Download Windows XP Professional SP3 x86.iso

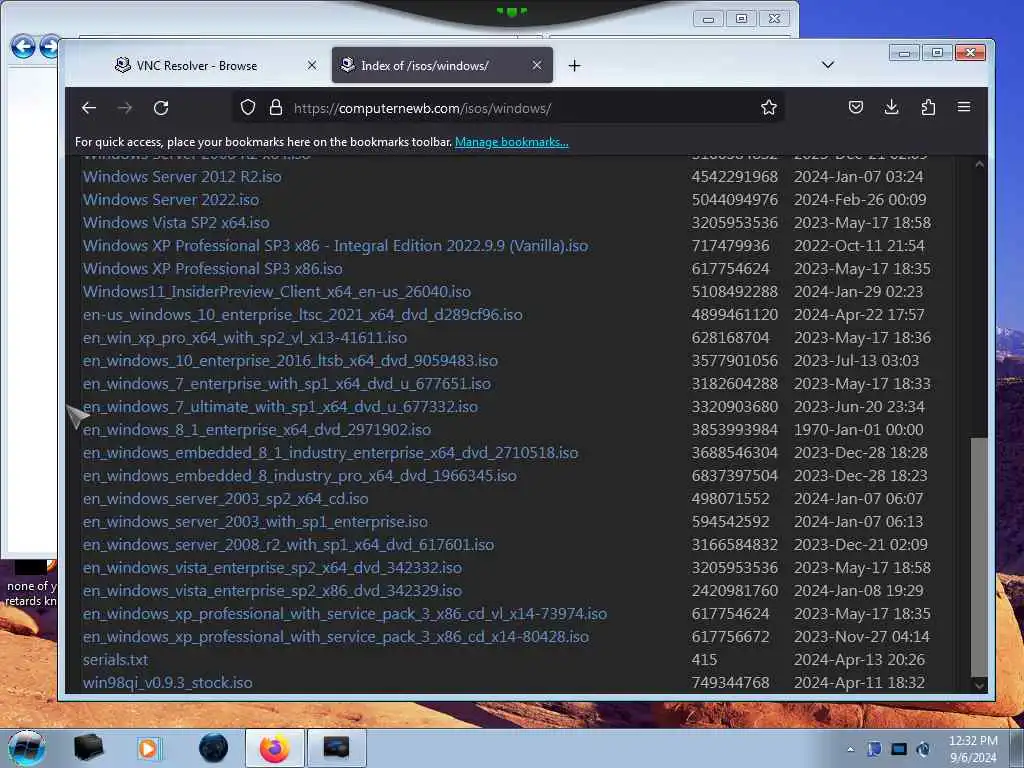[213, 269]
